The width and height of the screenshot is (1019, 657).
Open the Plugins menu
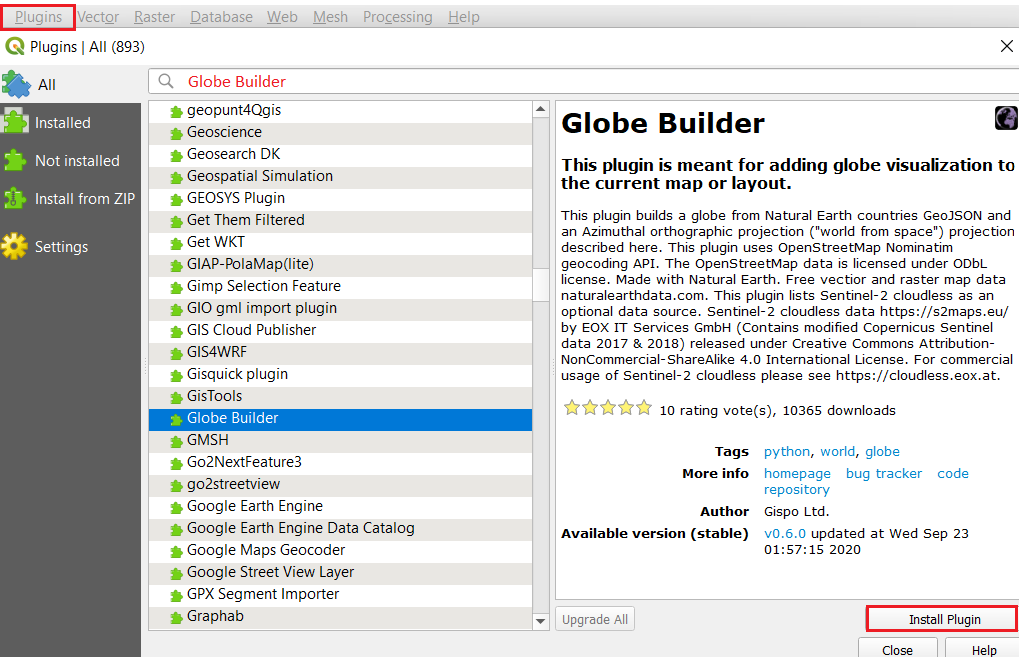(x=38, y=17)
